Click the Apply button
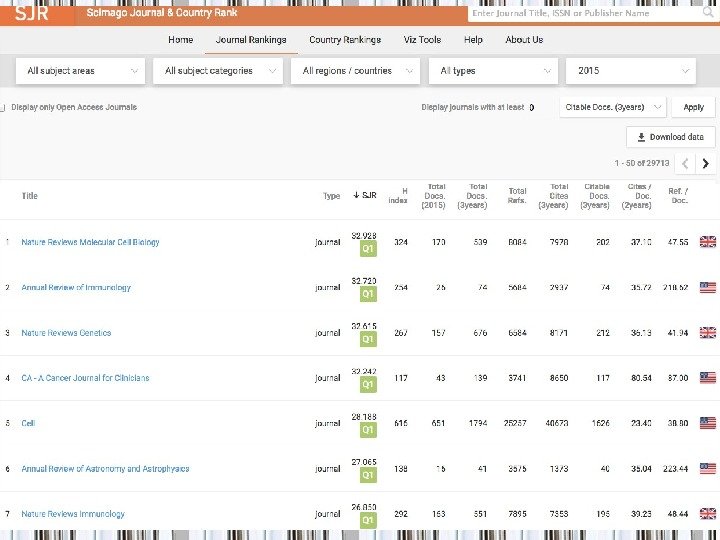Viewport: 720px width, 540px height. point(693,107)
